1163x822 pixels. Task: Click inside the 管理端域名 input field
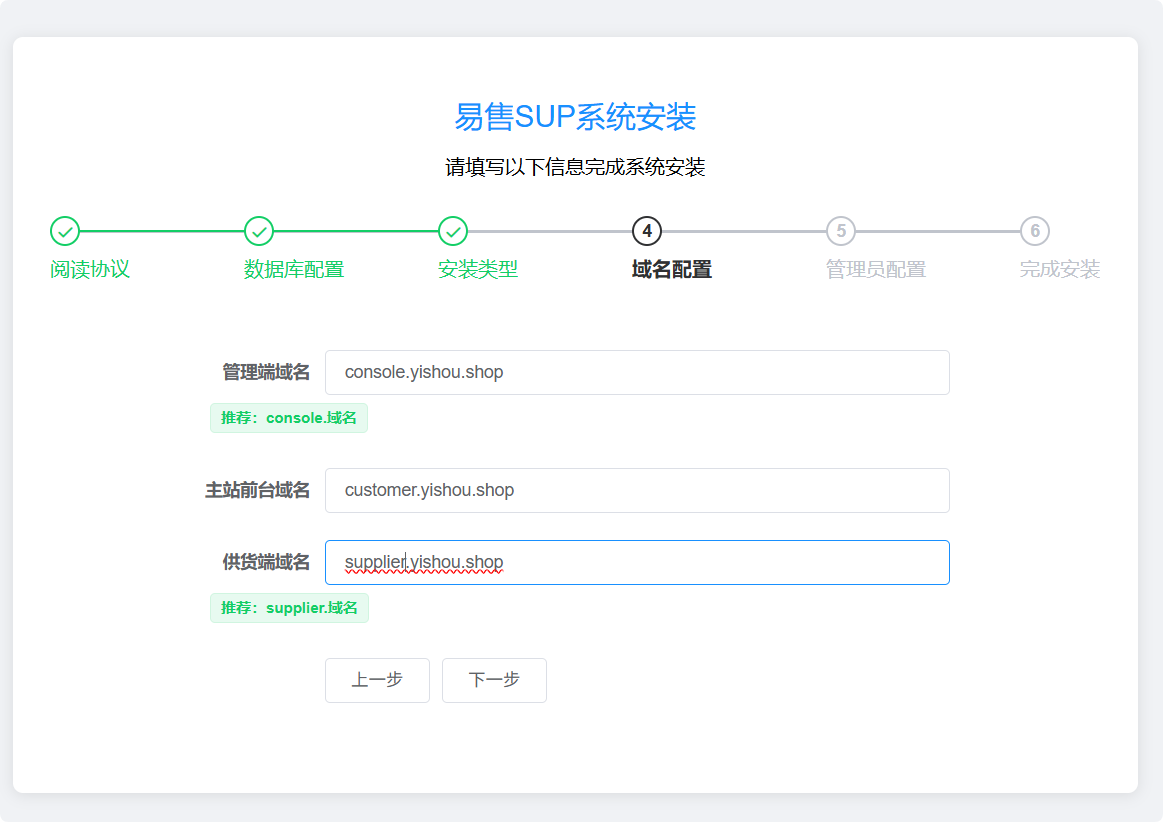637,372
